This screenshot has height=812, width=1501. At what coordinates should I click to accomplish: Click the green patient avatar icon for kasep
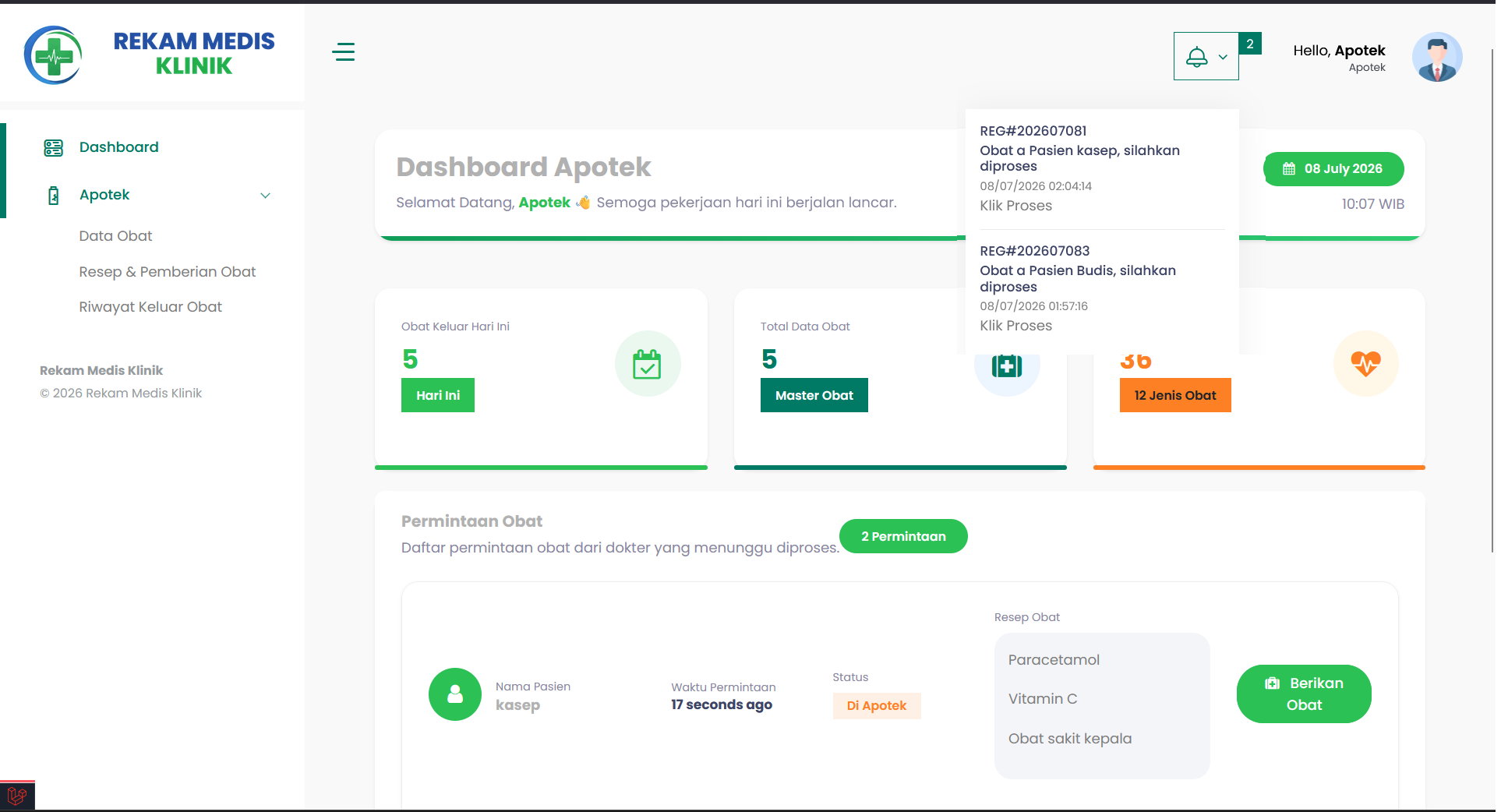[x=455, y=694]
